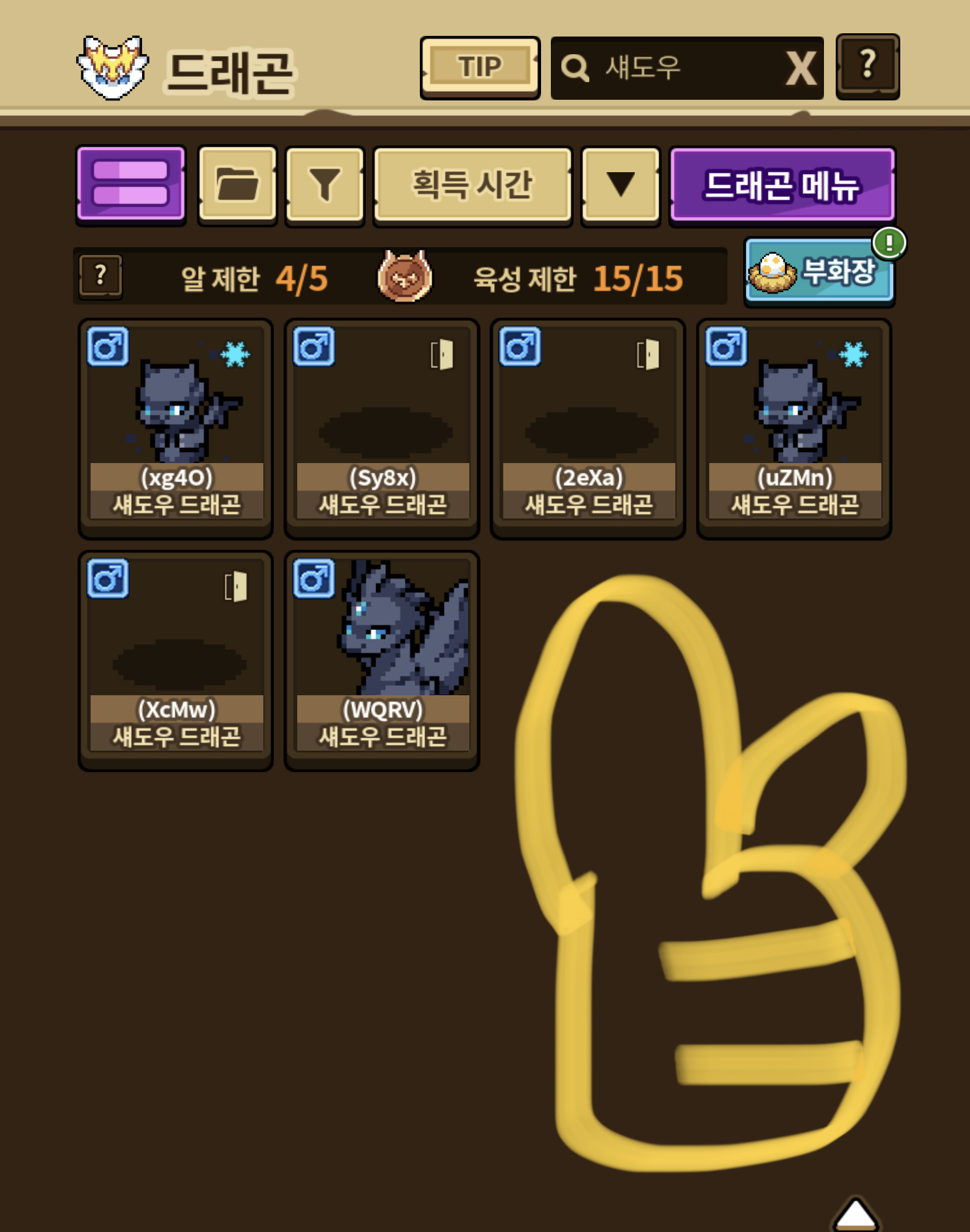
Task: Expand the white up-arrow at bottom
Action: click(856, 1214)
